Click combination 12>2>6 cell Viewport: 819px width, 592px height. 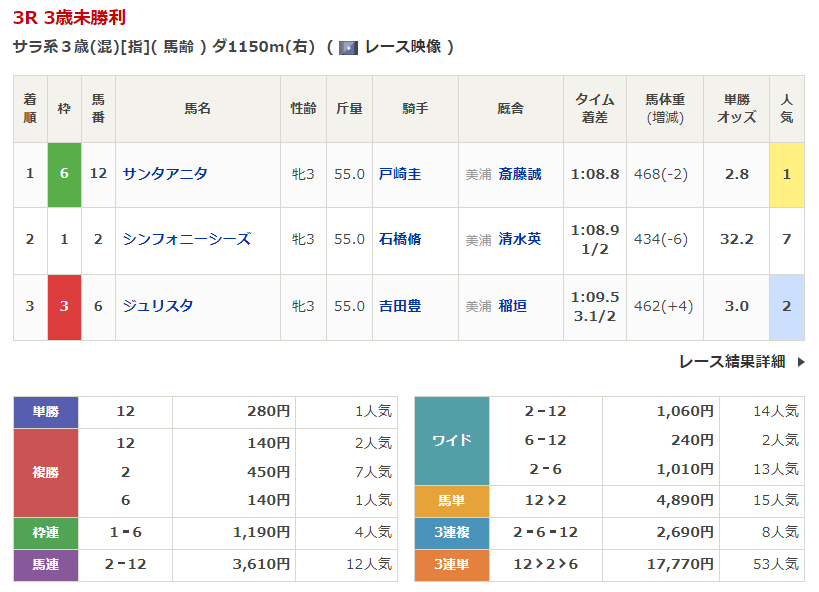point(545,565)
